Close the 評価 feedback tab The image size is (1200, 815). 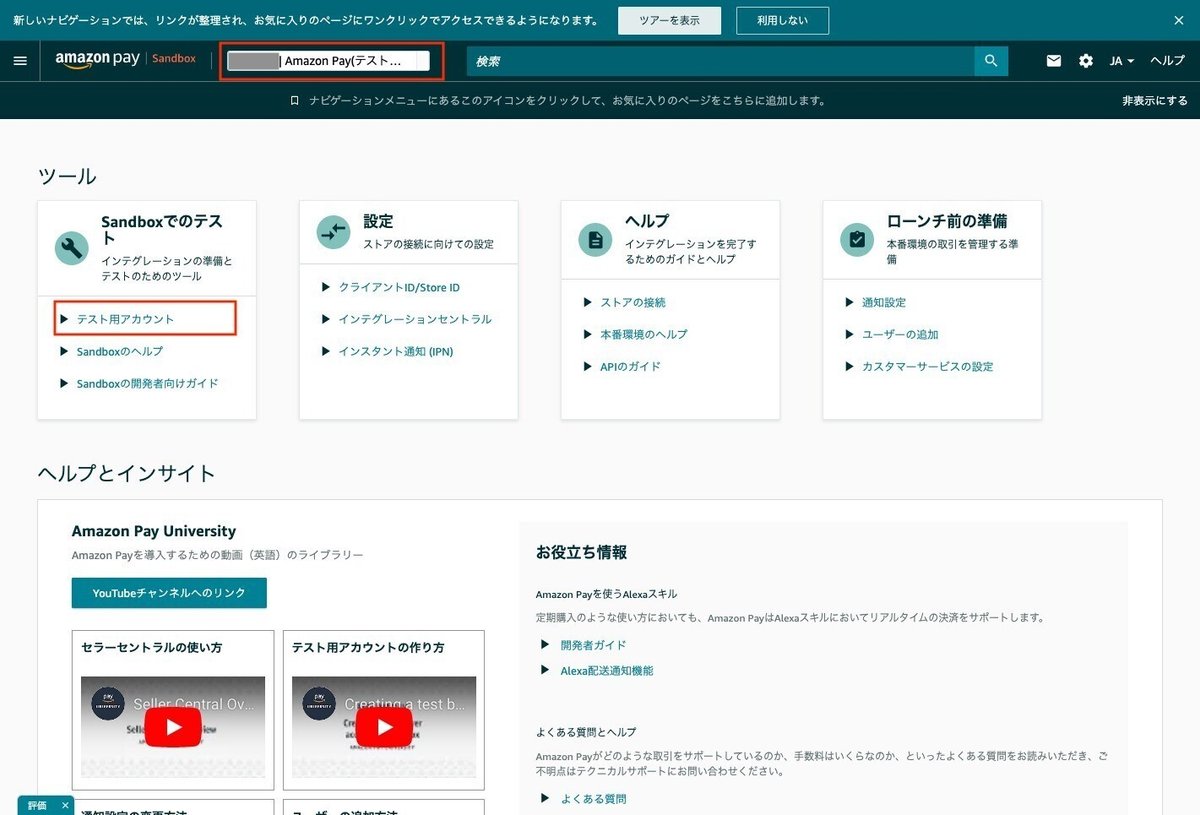click(x=65, y=805)
